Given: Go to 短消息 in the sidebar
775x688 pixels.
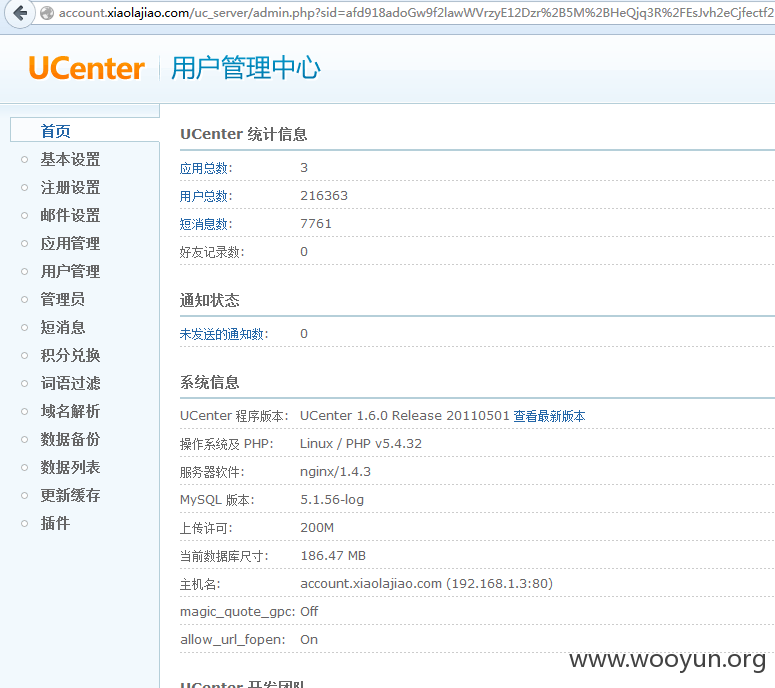Looking at the screenshot, I should tap(63, 327).
